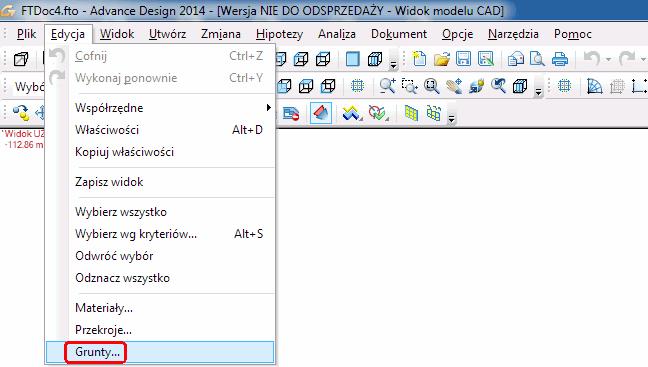
Task: Click the yellow mesh grid icon
Action: click(411, 113)
